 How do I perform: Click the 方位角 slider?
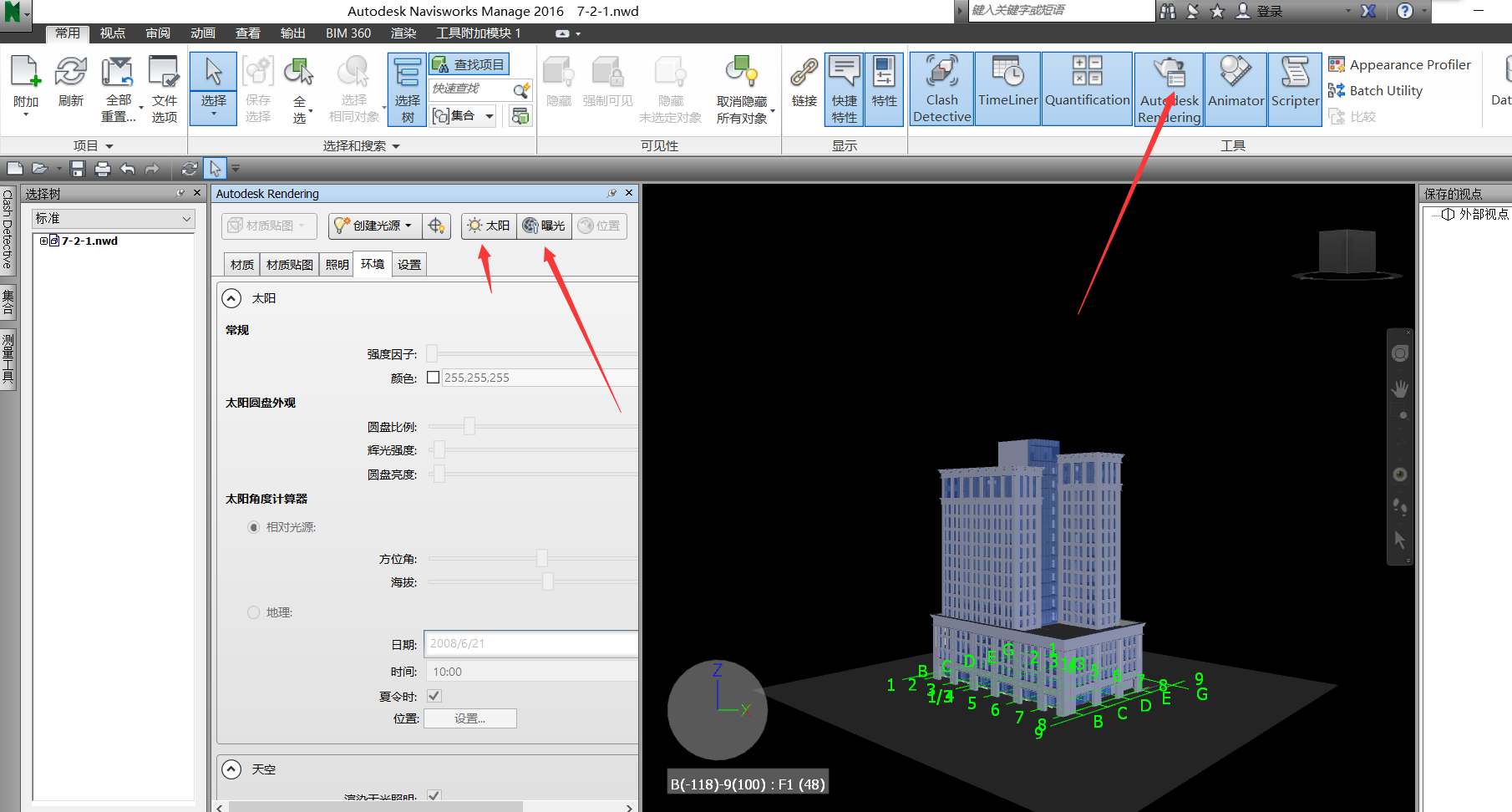point(532,558)
